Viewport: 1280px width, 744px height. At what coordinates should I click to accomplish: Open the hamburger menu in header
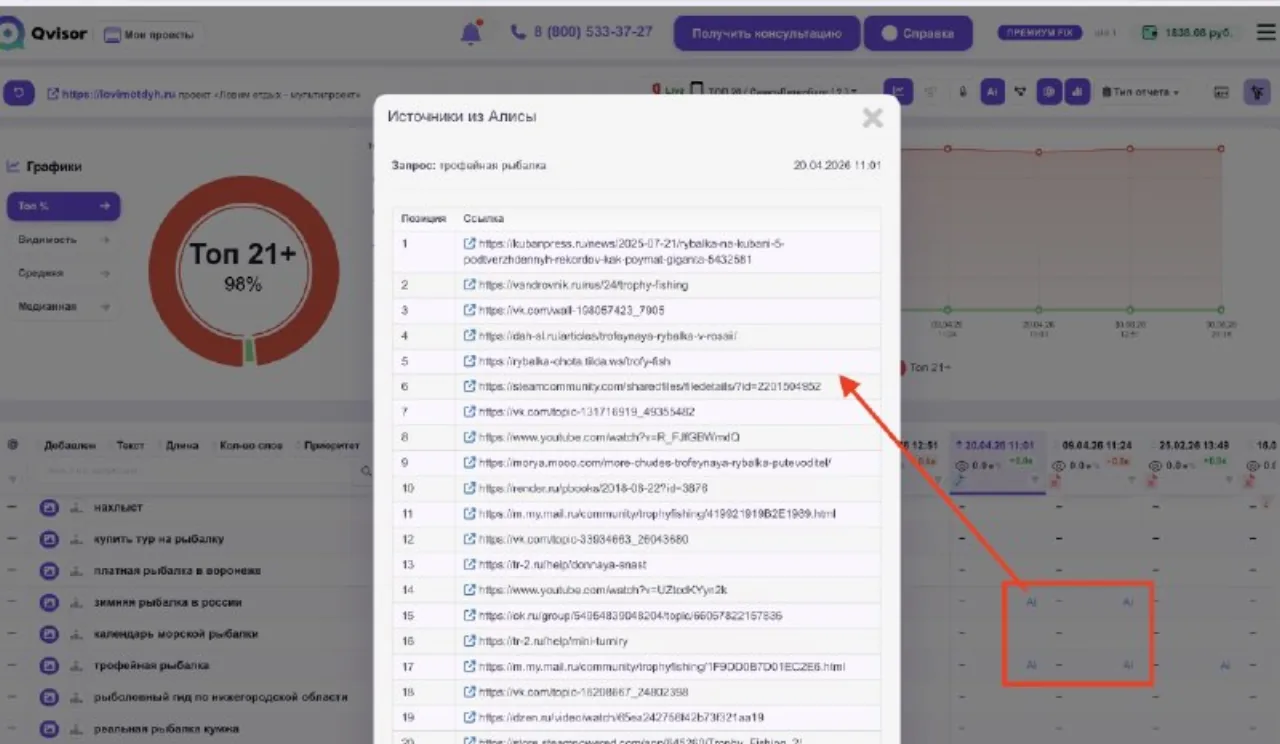click(x=1266, y=33)
